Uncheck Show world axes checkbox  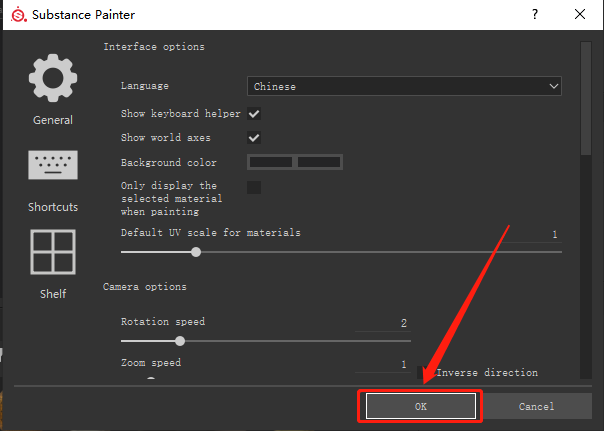click(x=254, y=138)
